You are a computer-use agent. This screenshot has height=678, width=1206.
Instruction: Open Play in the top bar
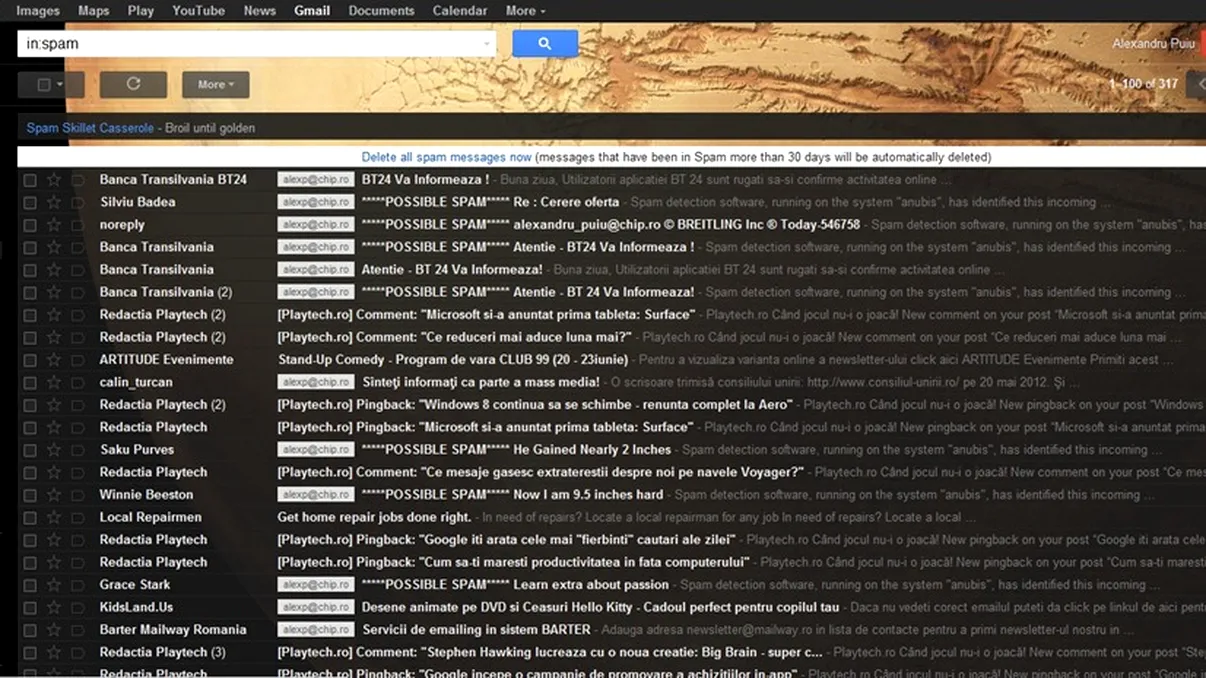point(140,11)
